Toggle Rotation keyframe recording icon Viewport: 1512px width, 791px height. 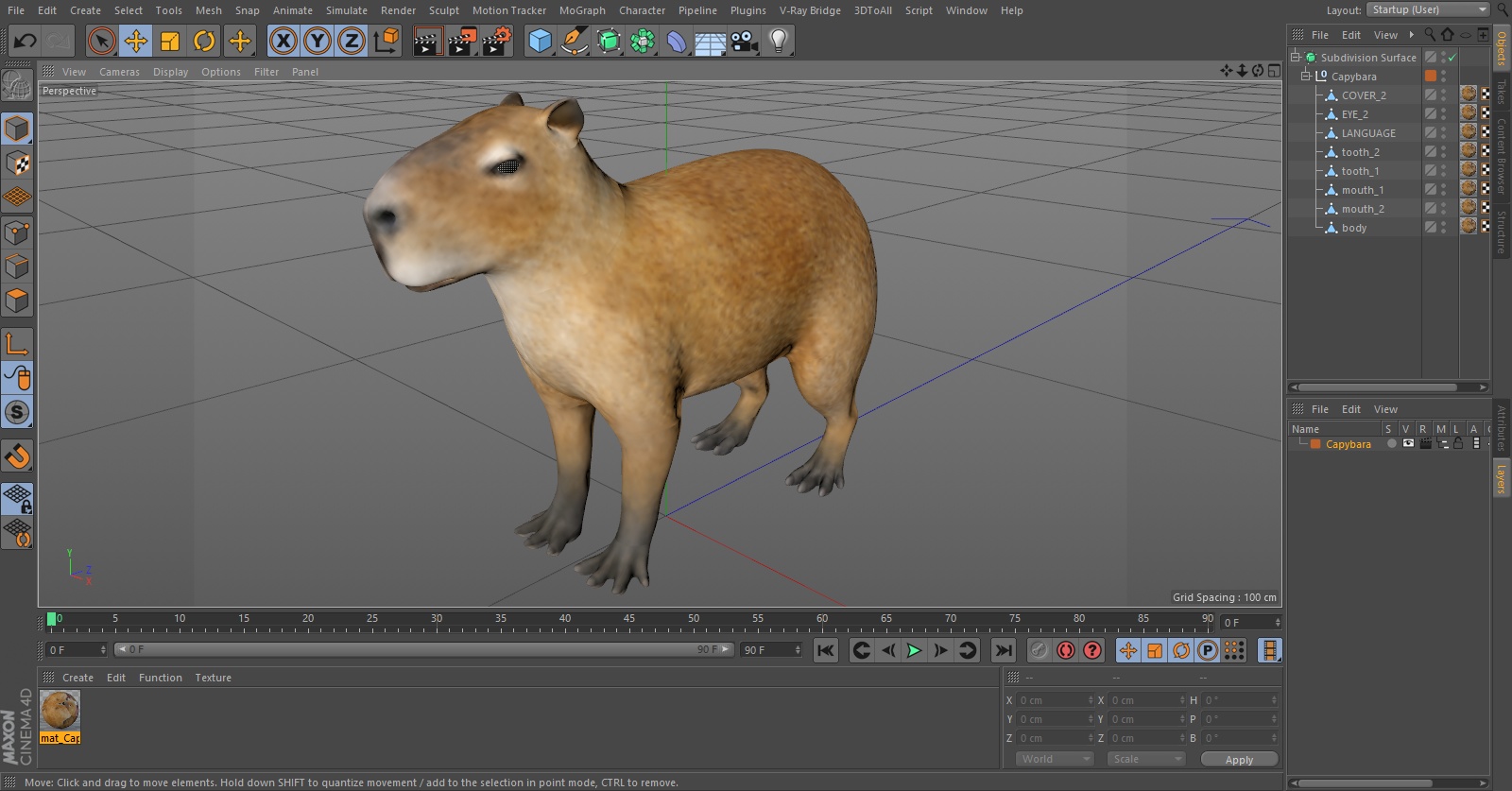click(1181, 650)
